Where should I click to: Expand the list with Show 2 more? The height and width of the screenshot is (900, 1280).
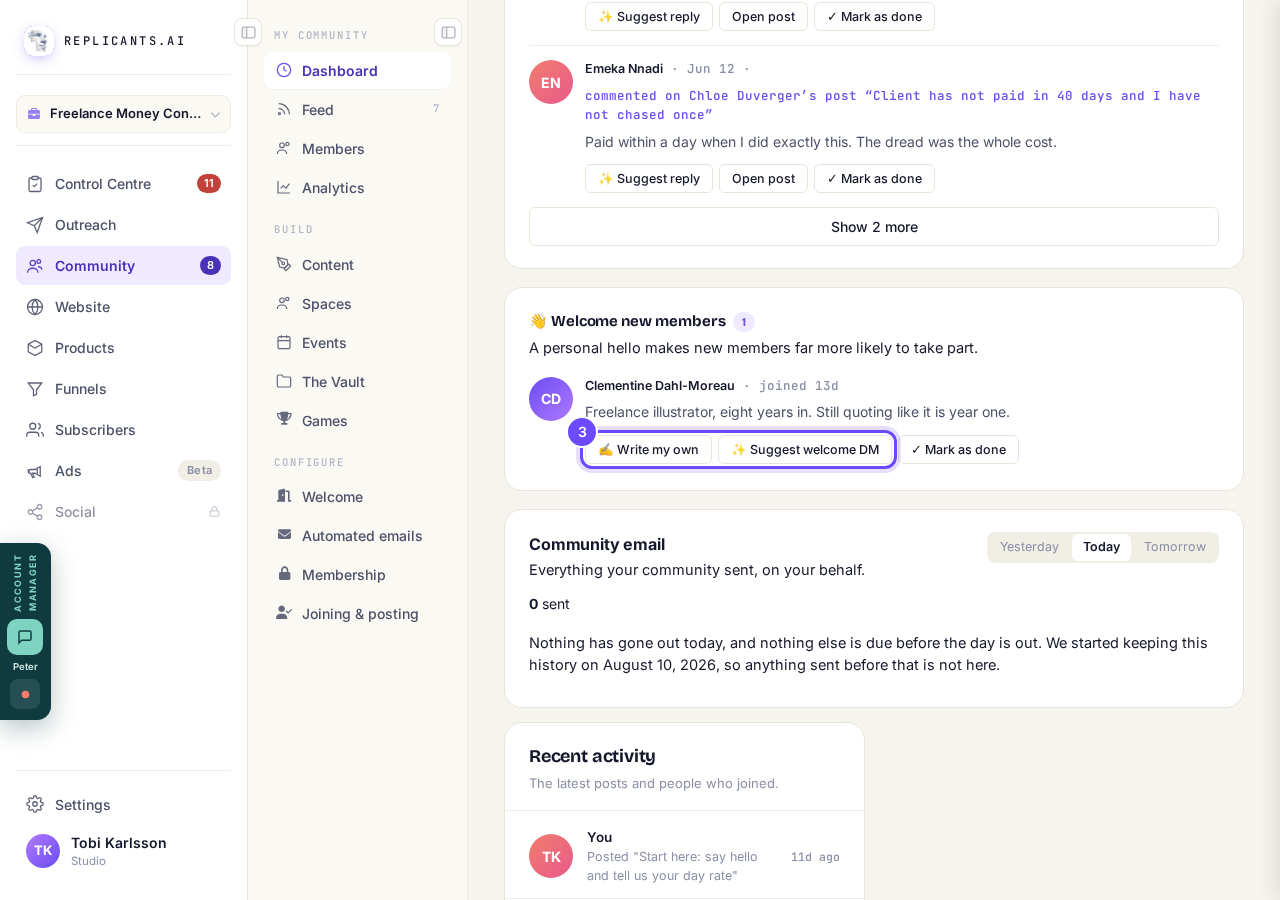coord(874,227)
